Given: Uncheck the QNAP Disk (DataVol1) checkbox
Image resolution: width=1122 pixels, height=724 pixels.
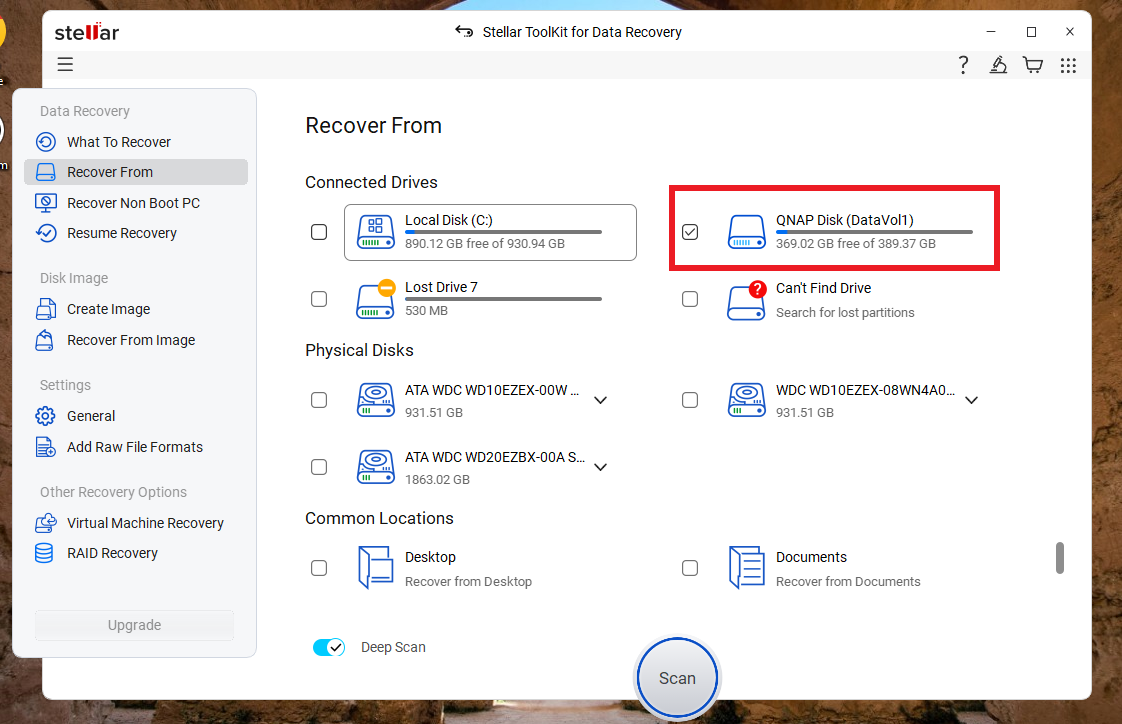Looking at the screenshot, I should coord(690,232).
